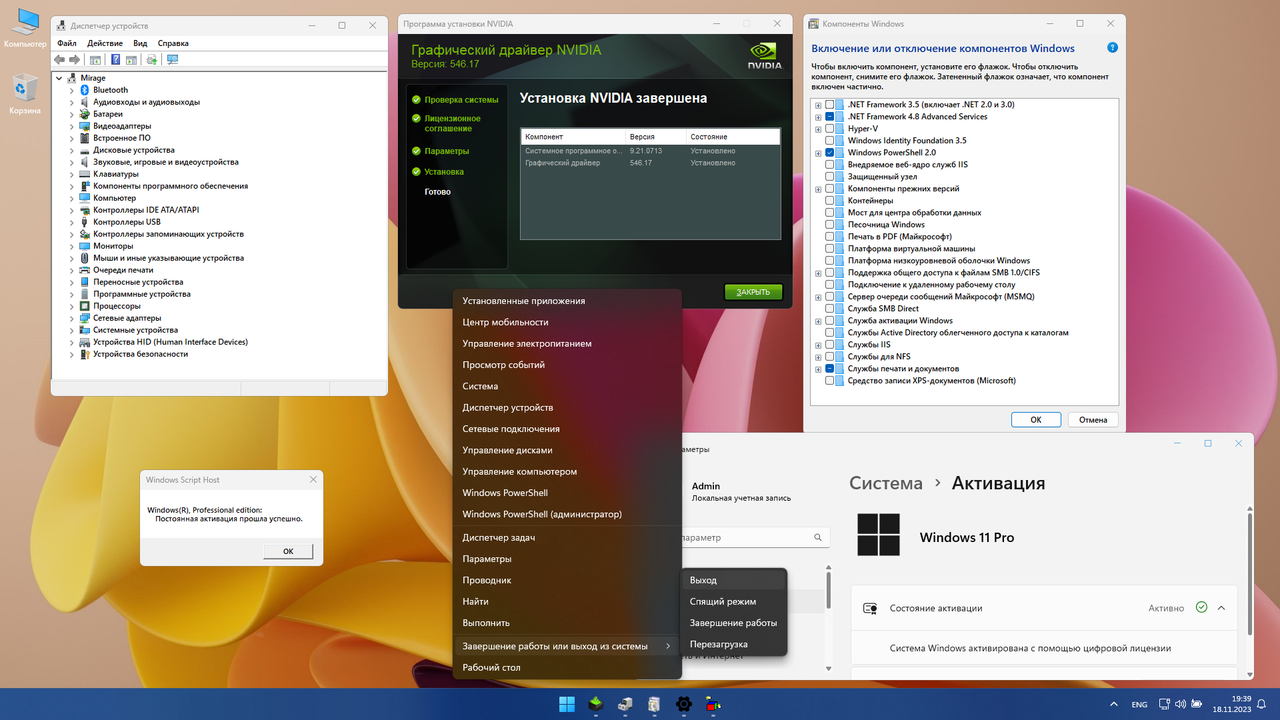
Task: Expand Контроллеры USB tree node
Action: pyautogui.click(x=72, y=222)
